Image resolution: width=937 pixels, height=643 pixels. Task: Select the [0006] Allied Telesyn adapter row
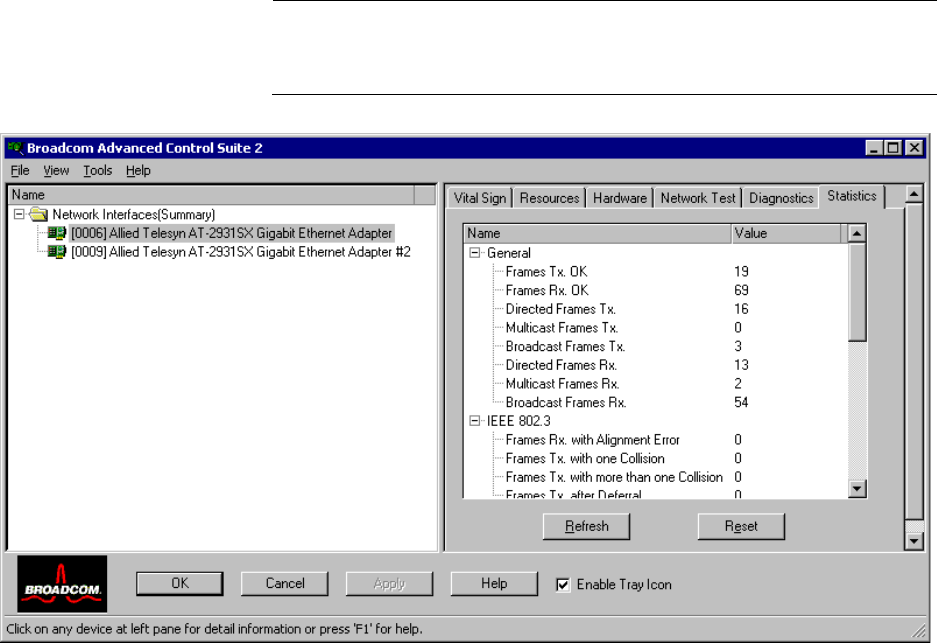[x=232, y=233]
